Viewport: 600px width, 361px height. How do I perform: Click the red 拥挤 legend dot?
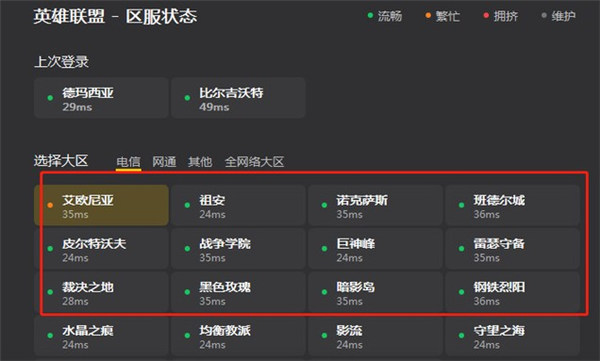pos(486,16)
